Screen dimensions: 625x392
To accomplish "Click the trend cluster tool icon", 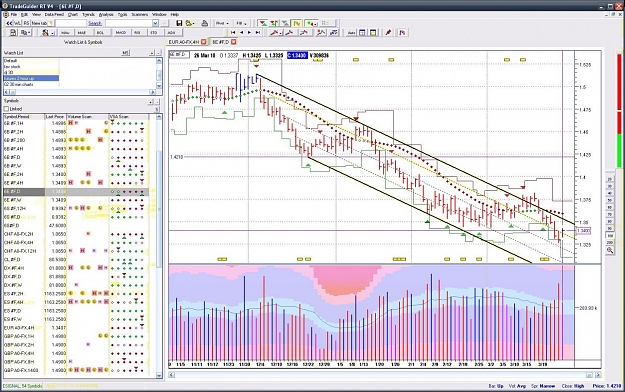I will pyautogui.click(x=320, y=33).
